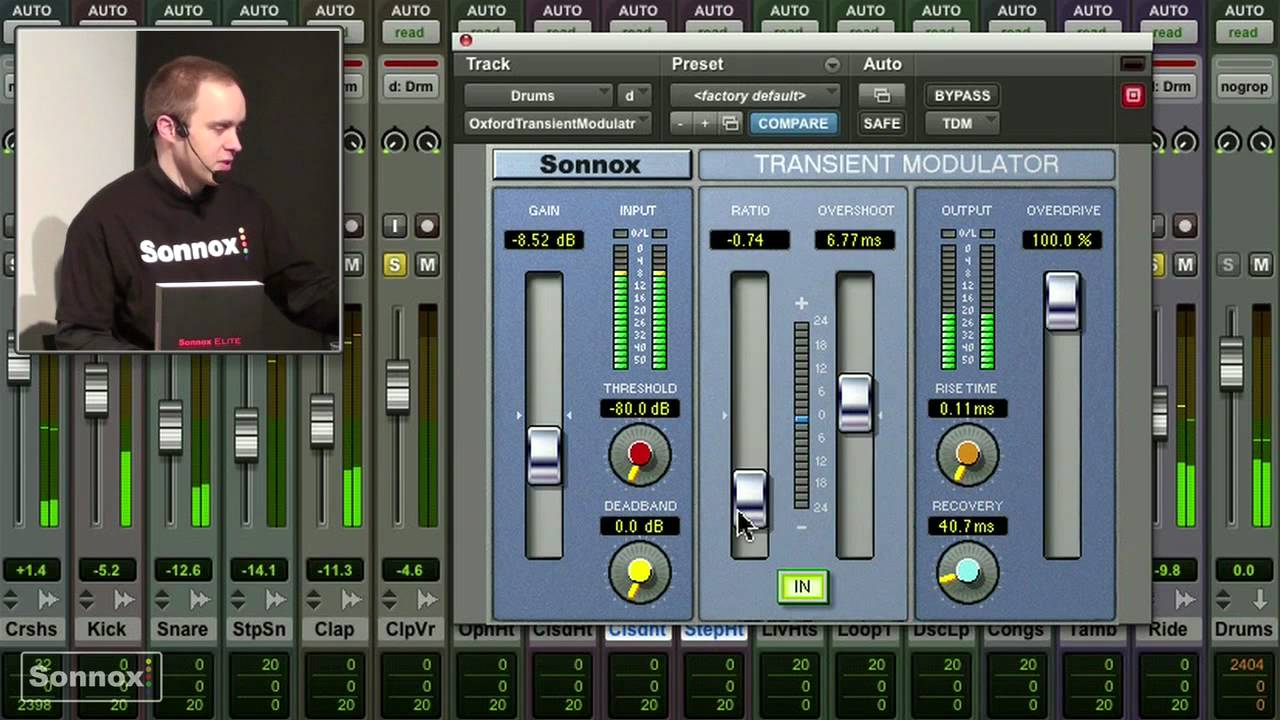Screen dimensions: 1280x720
Task: Click the RISE TIME value 0.11 ms
Action: [x=967, y=409]
